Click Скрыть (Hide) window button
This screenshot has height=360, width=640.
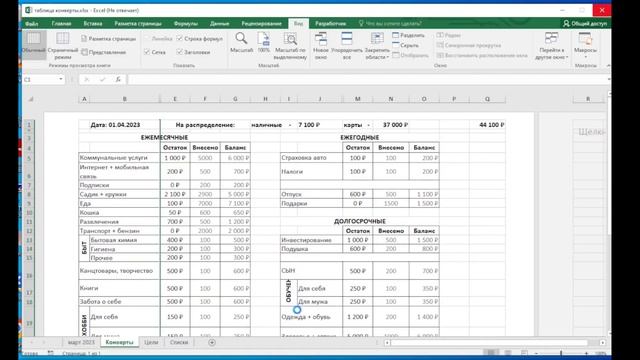(405, 45)
